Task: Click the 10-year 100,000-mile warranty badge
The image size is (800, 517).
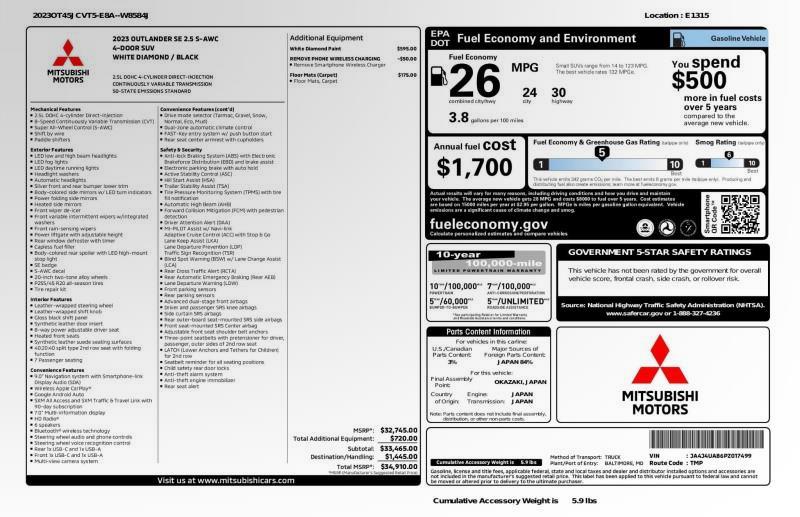Action: 487,262
